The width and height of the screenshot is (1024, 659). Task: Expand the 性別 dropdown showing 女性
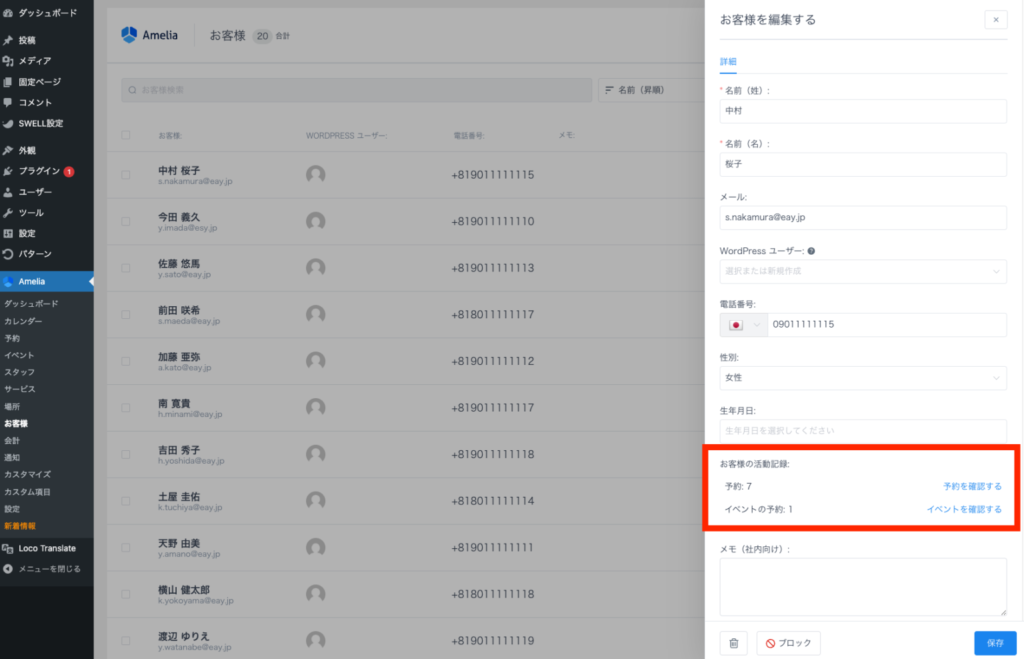click(862, 378)
